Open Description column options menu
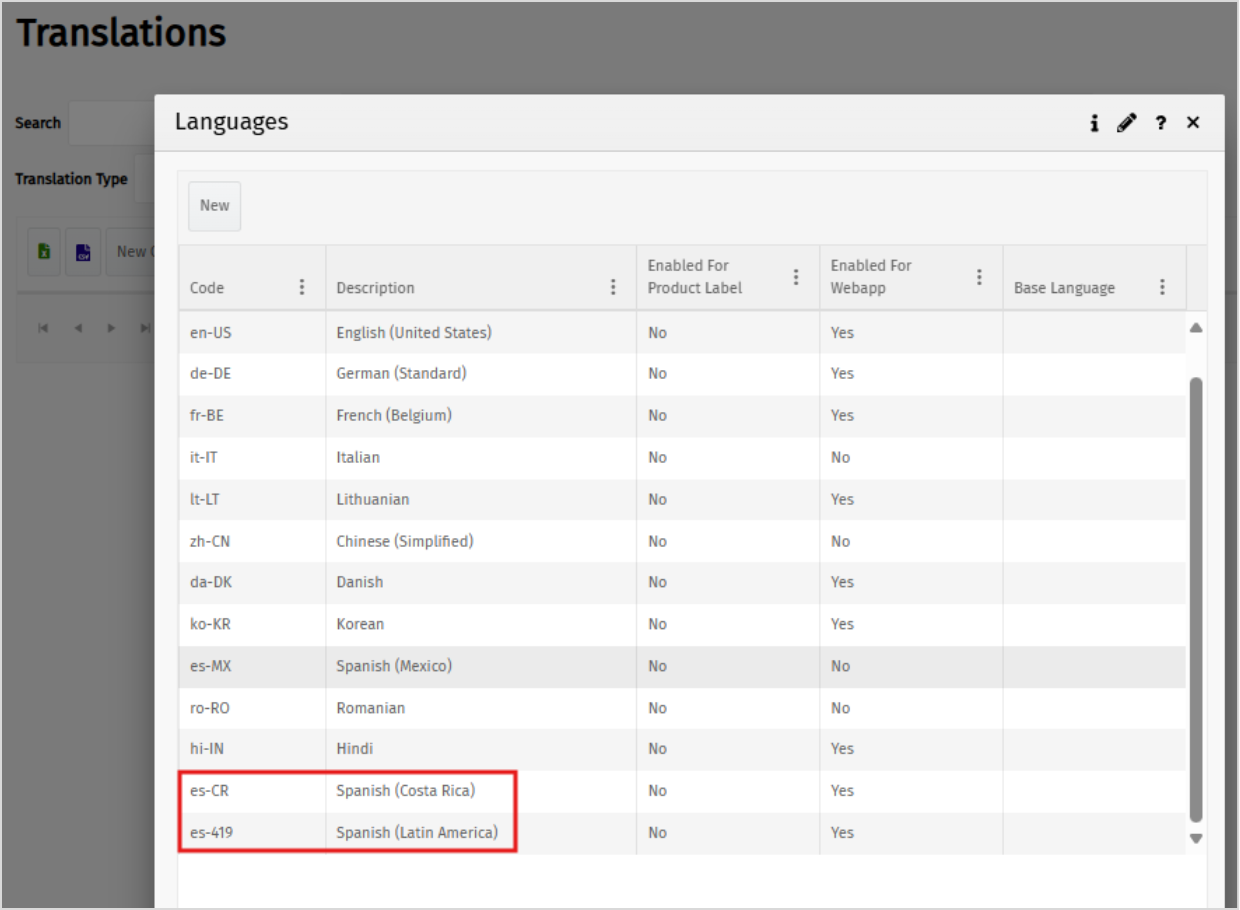Image resolution: width=1240 pixels, height=910 pixels. tap(613, 287)
